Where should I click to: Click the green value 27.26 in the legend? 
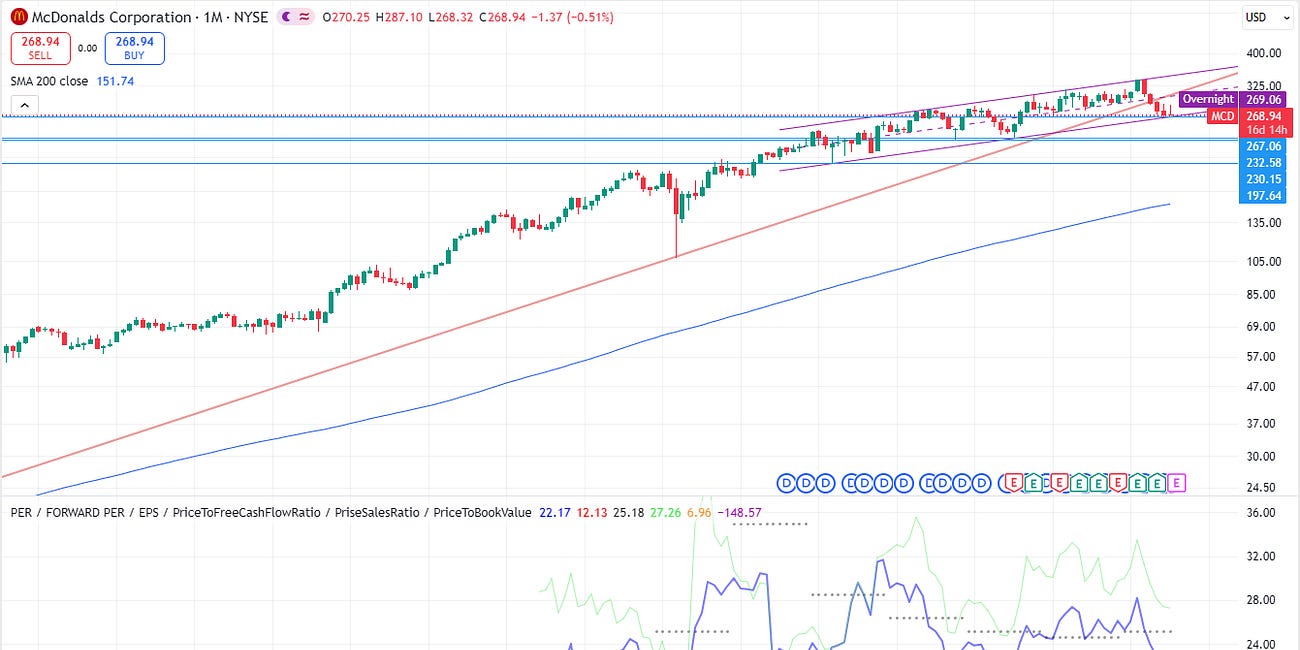pos(664,513)
